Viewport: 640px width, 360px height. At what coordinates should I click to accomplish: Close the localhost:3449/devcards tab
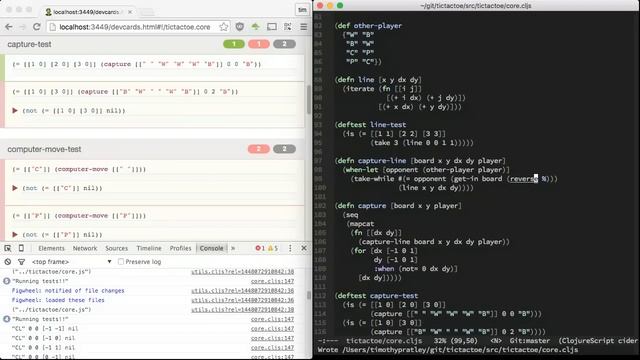[x=130, y=12]
